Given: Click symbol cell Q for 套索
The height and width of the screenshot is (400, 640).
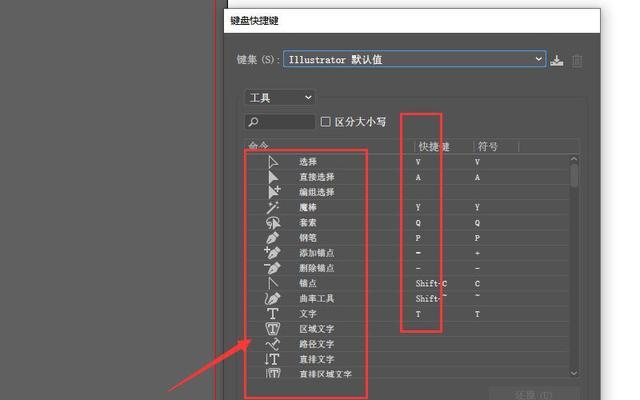Looking at the screenshot, I should click(477, 223).
